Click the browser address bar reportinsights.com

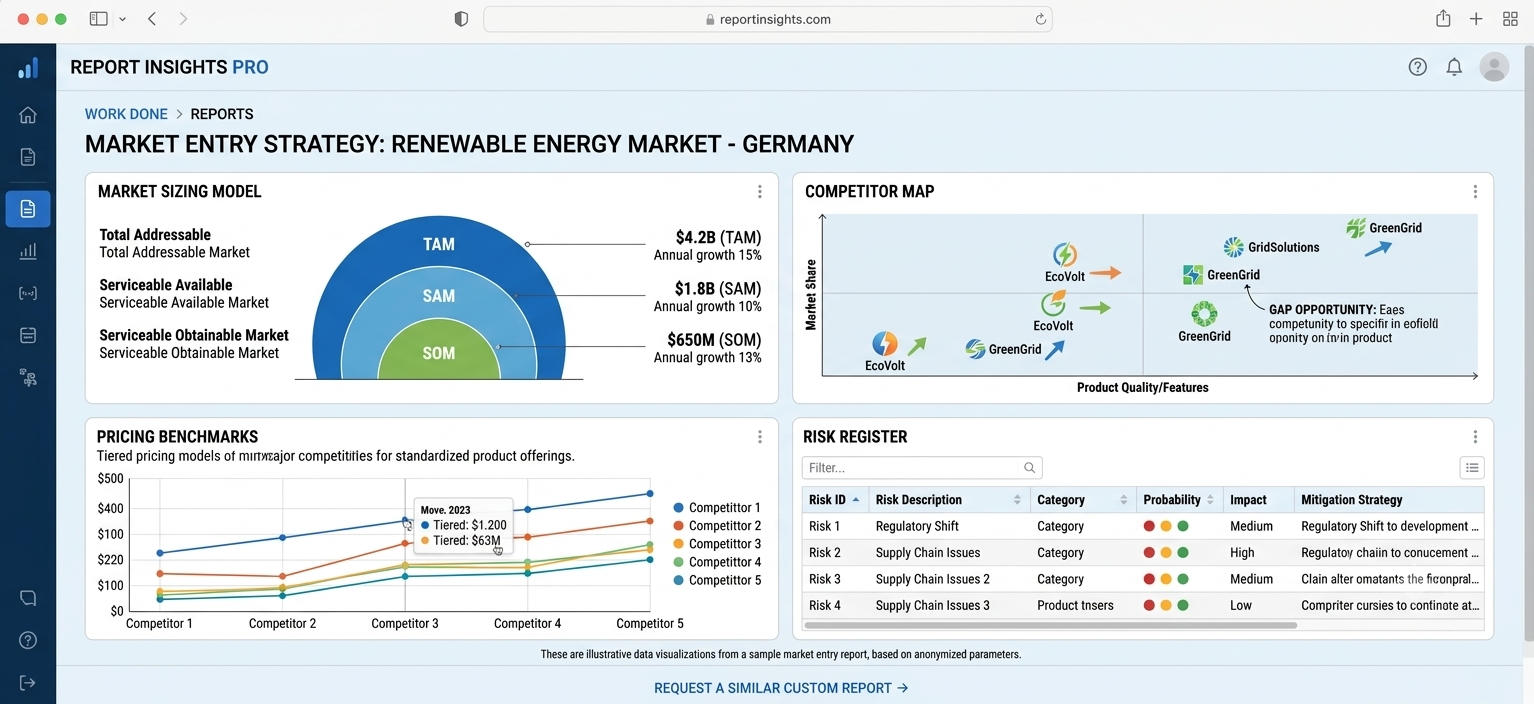pyautogui.click(x=767, y=19)
